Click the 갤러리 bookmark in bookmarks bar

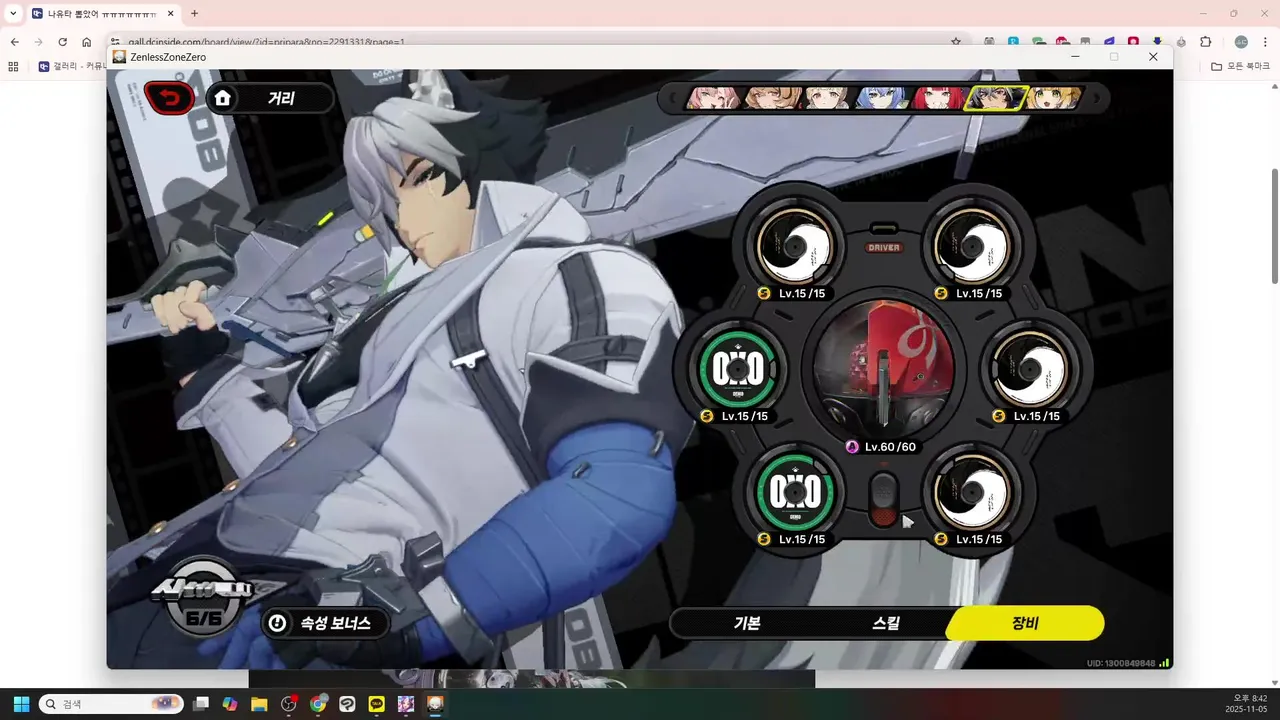[72, 67]
